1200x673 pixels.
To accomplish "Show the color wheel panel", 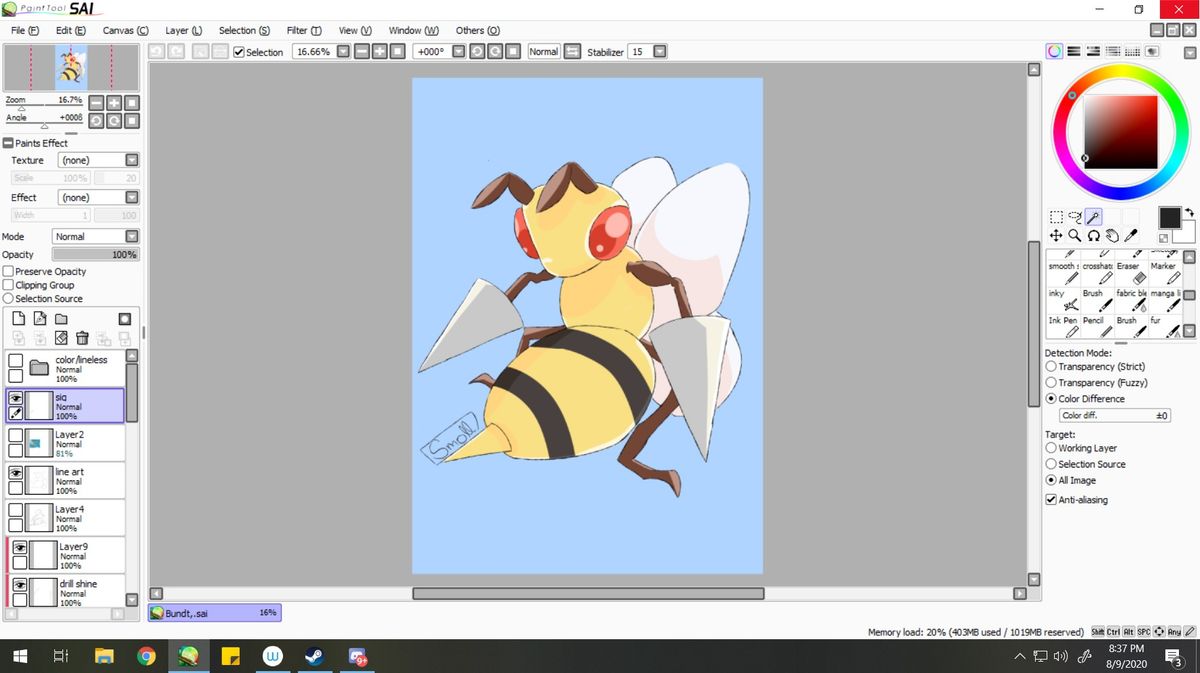I will (x=1054, y=51).
